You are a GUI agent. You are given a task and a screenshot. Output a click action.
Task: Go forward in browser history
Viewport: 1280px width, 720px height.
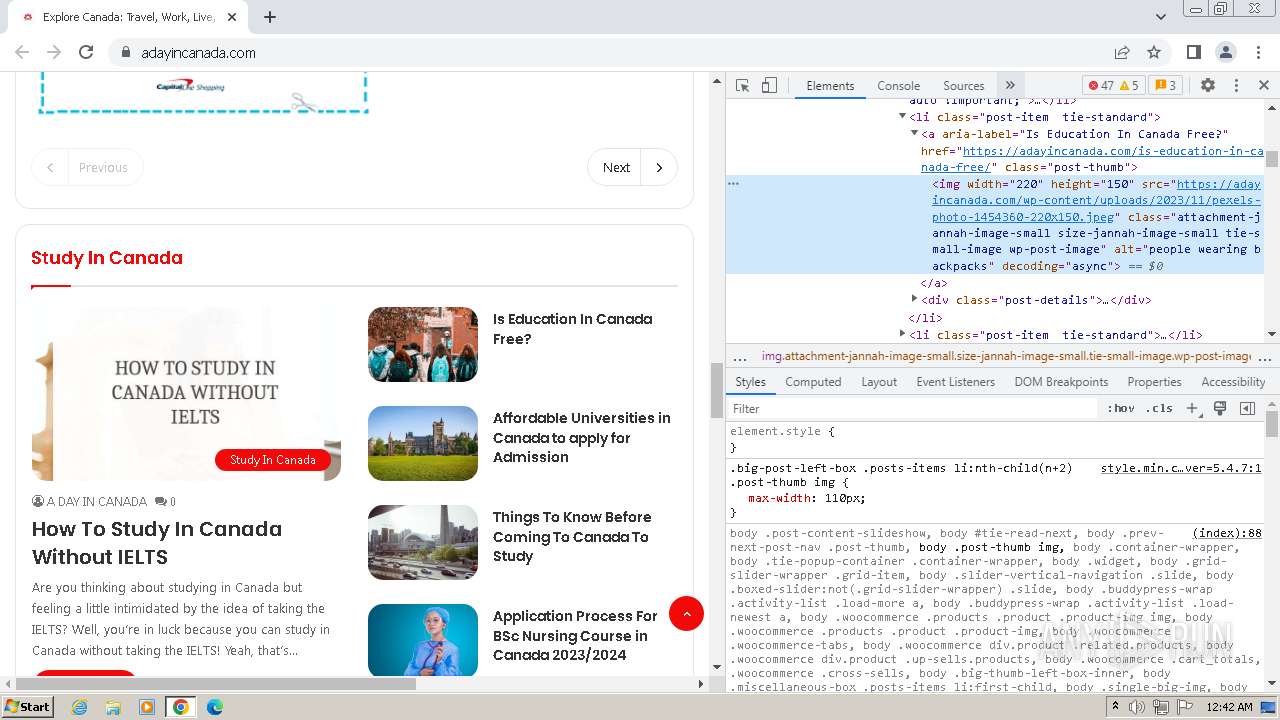pos(54,52)
